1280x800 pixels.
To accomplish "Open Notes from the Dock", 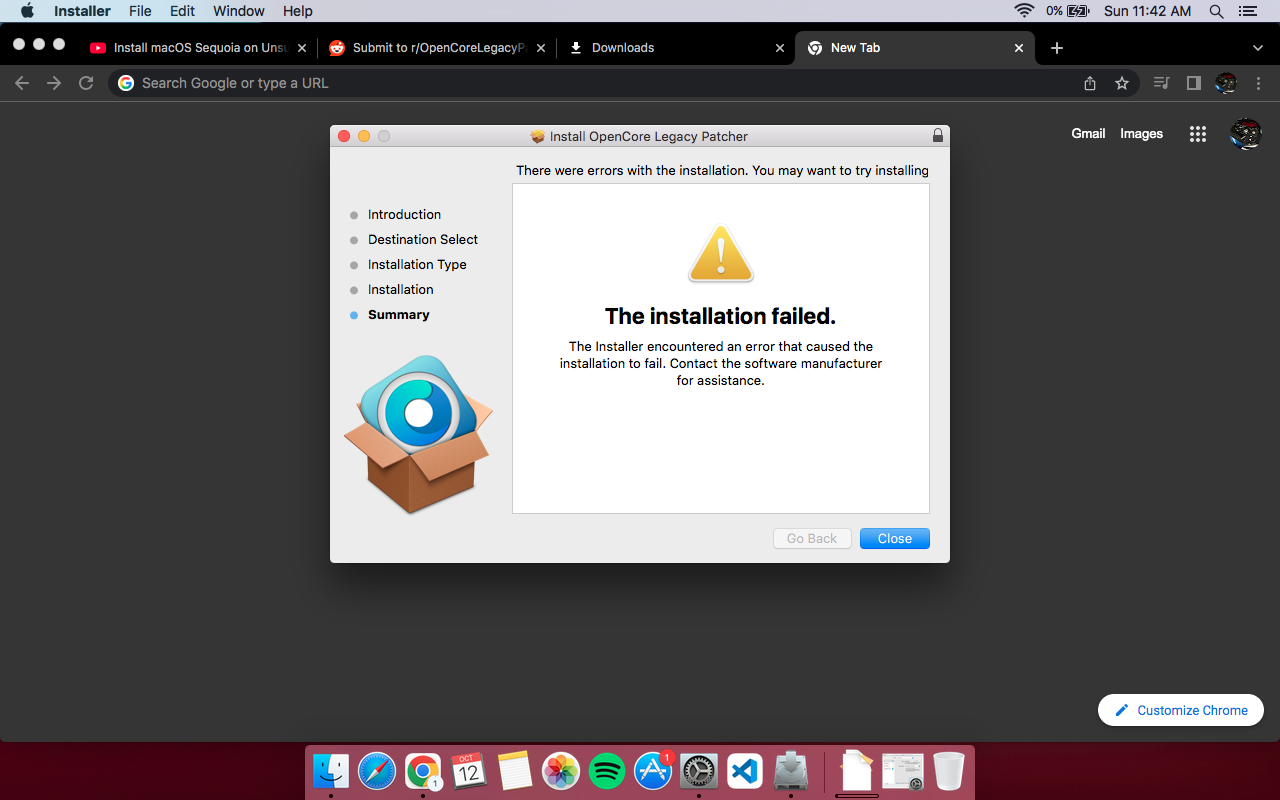I will tap(515, 771).
